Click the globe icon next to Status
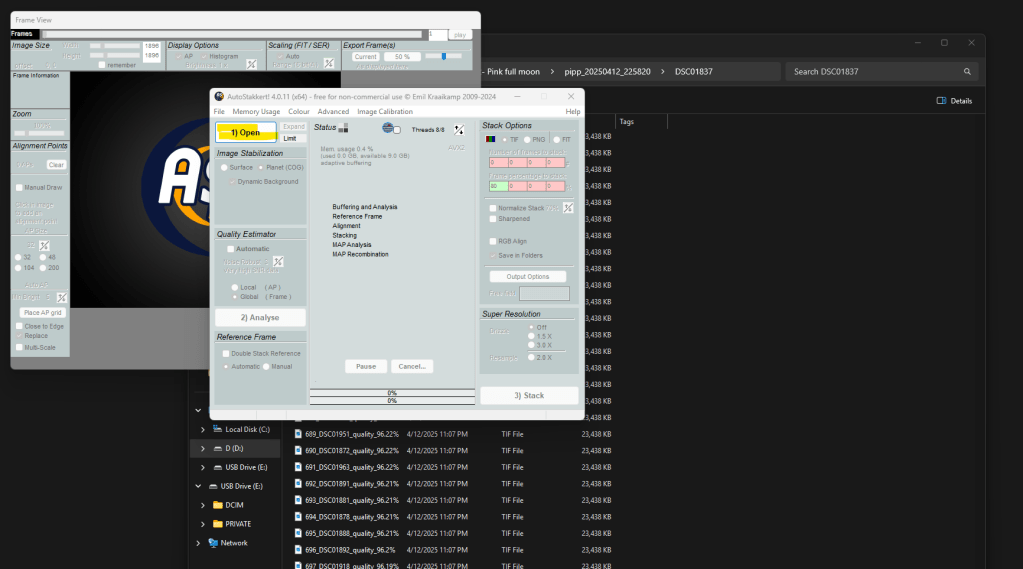Screen dimensions: 1023x569 click(388, 128)
